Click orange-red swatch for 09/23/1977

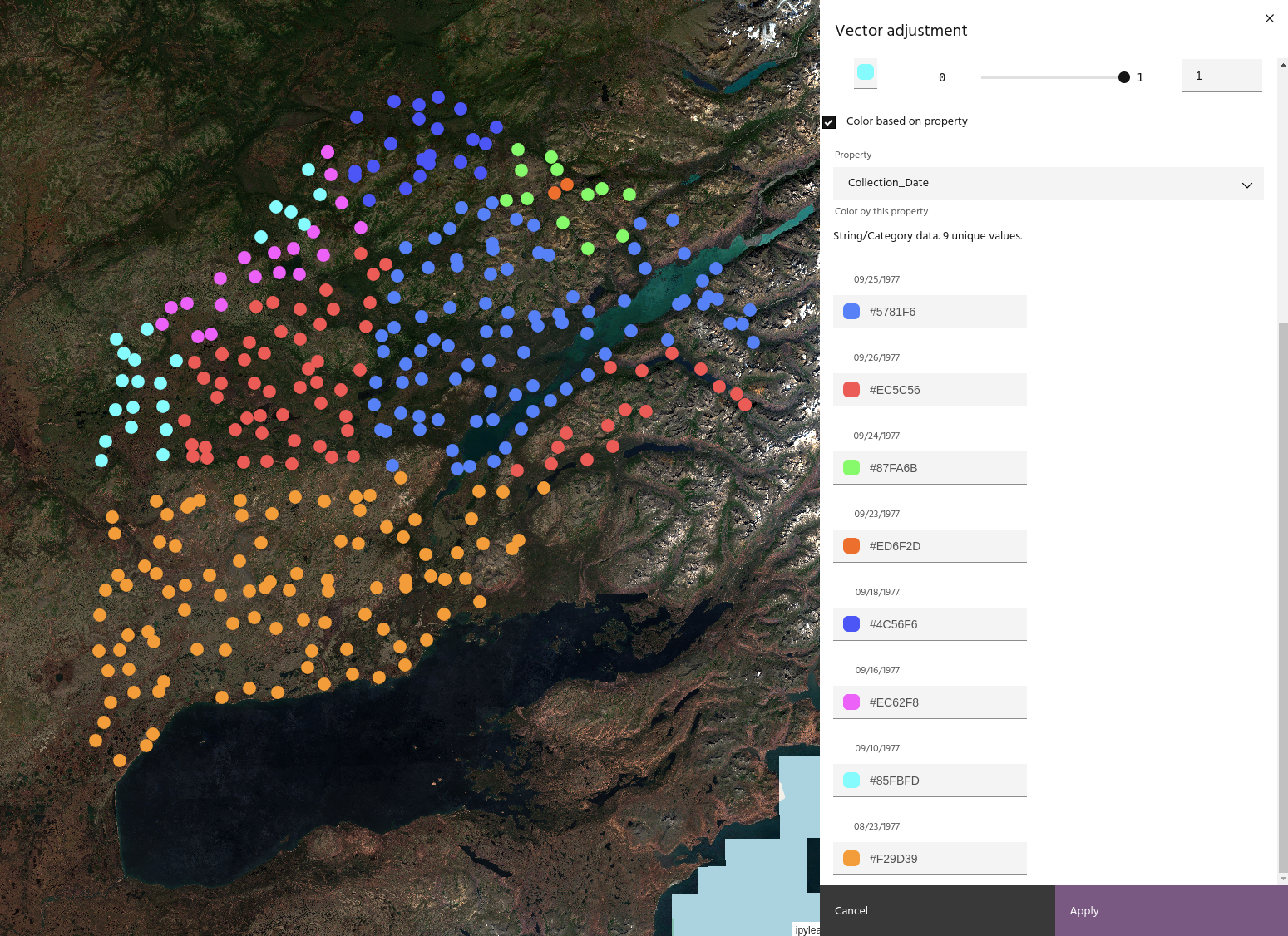tap(851, 546)
